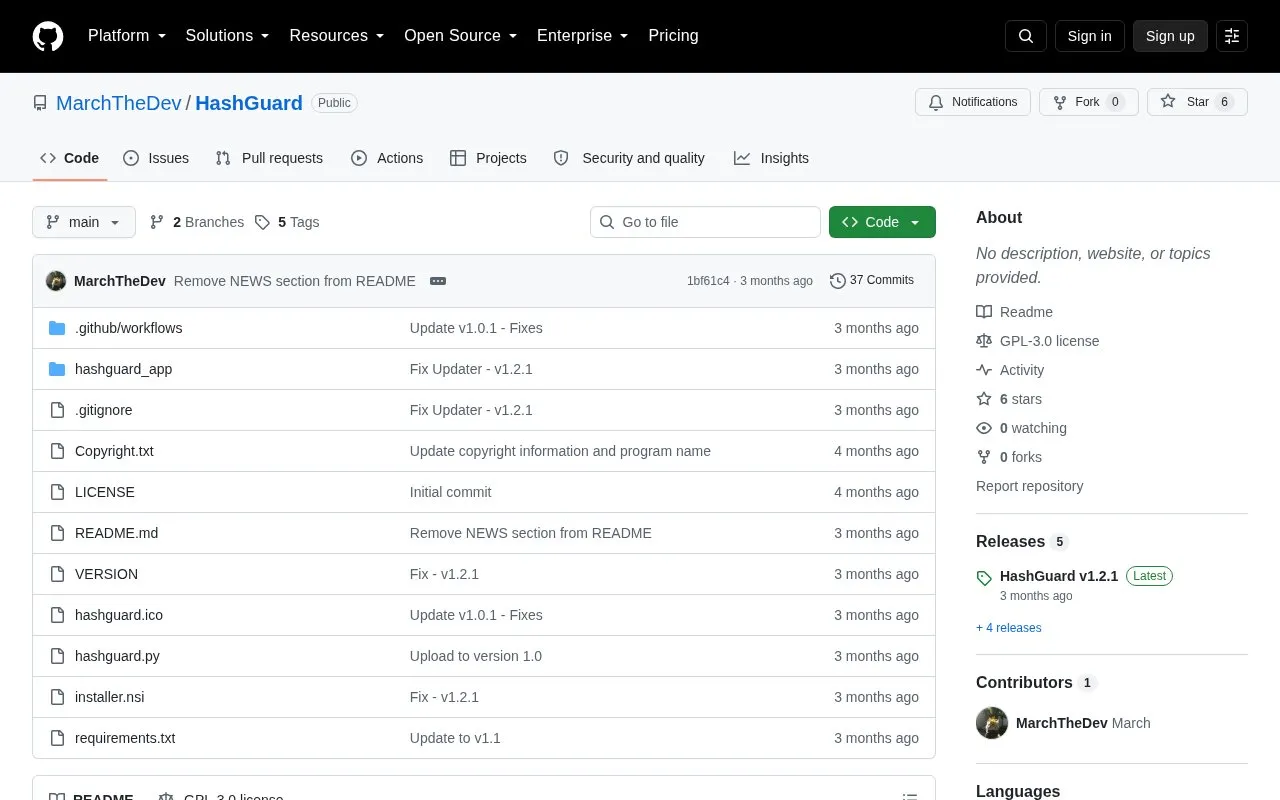Click the Notifications bell button

tap(973, 102)
